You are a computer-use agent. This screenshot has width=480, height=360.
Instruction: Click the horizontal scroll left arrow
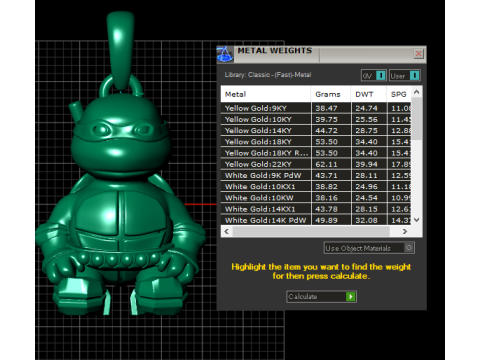coord(227,231)
